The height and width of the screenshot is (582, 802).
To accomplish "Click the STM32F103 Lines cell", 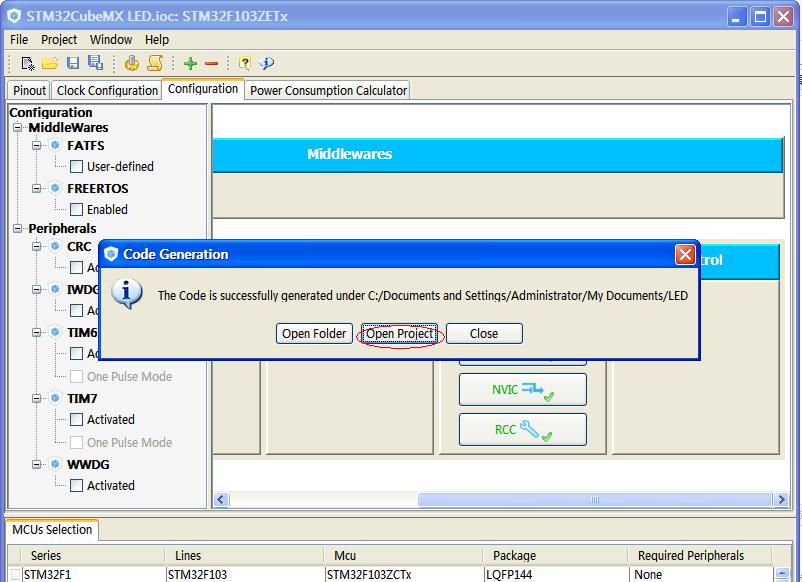I will click(245, 574).
